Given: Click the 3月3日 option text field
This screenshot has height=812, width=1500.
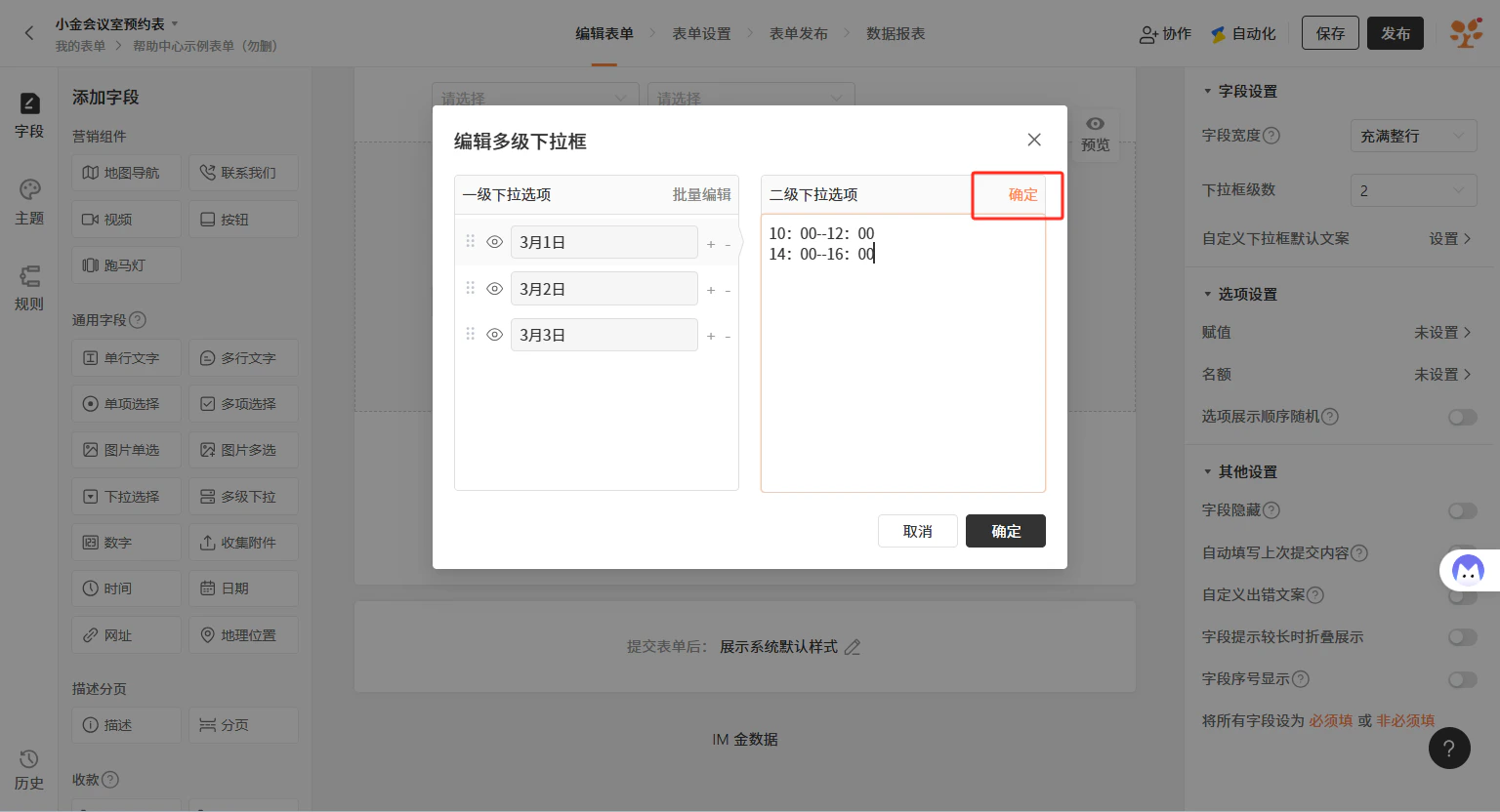Looking at the screenshot, I should pyautogui.click(x=604, y=335).
